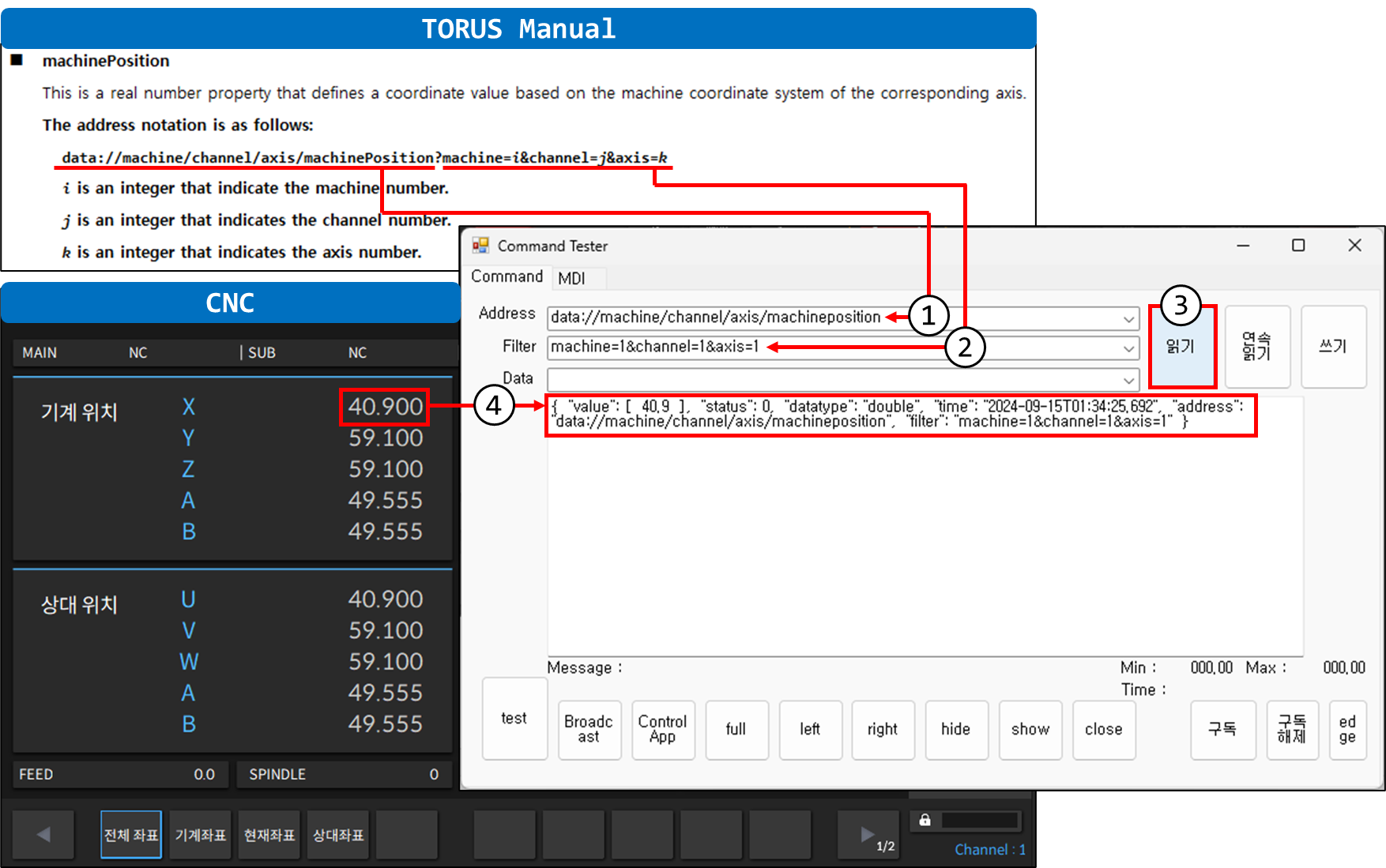This screenshot has height=868, width=1386.
Task: Click the 읽기 read button
Action: pyautogui.click(x=1181, y=346)
